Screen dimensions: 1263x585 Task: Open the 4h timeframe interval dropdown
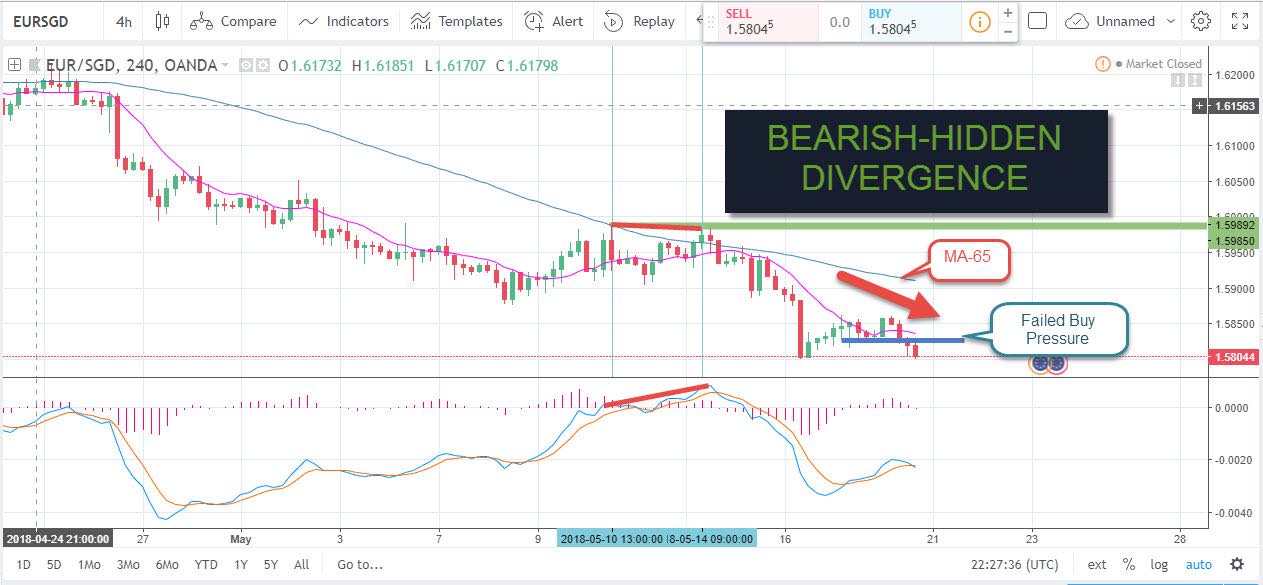point(125,21)
